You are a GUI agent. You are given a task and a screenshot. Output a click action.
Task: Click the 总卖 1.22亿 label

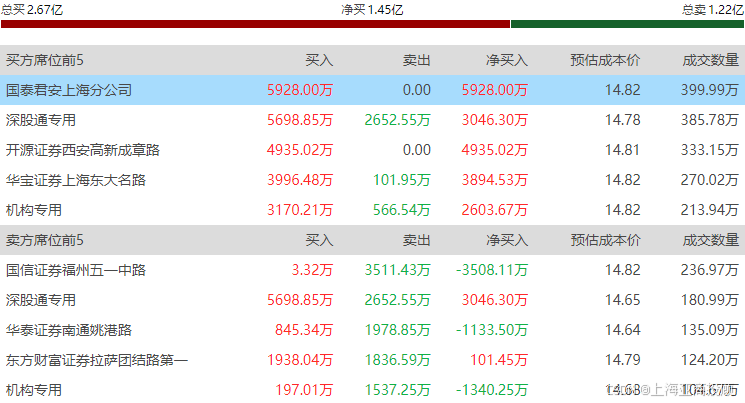713,10
